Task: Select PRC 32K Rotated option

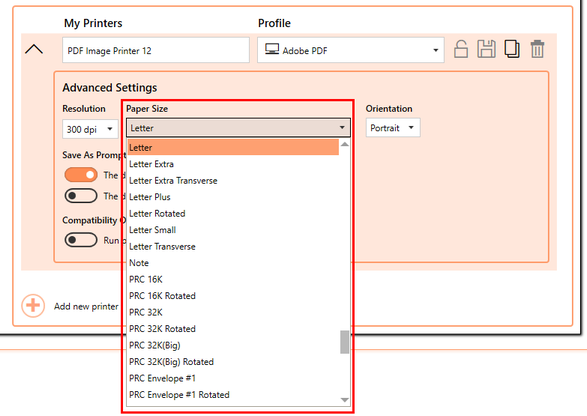Action: (x=233, y=329)
